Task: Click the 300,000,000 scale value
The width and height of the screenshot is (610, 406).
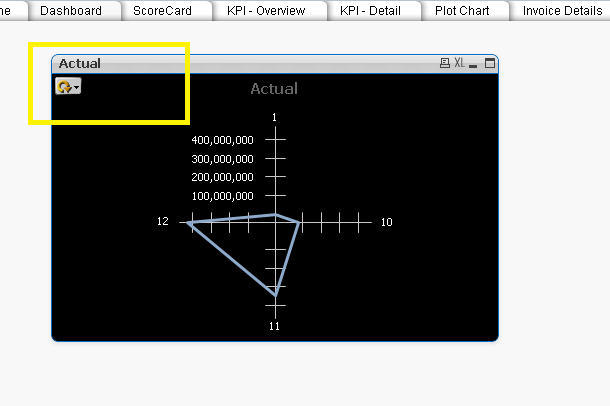Action: [x=223, y=159]
